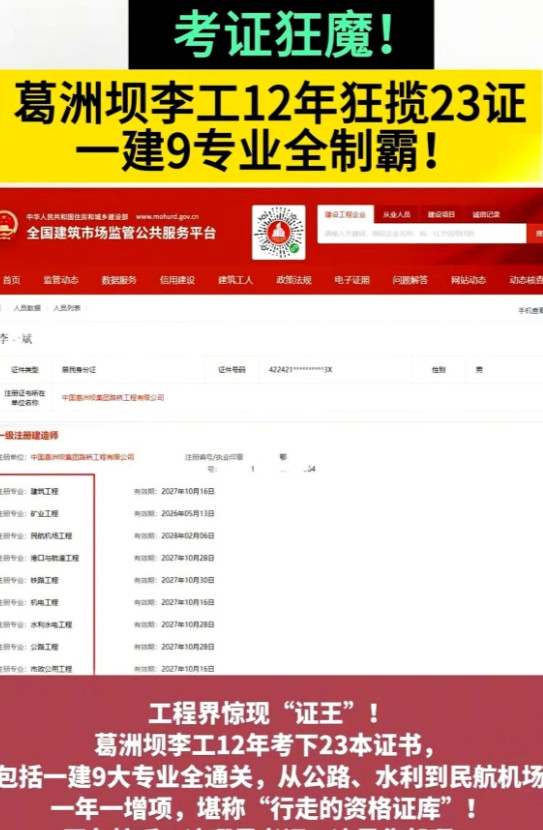Click the 一级注册建造师 section heading

pos(29,435)
